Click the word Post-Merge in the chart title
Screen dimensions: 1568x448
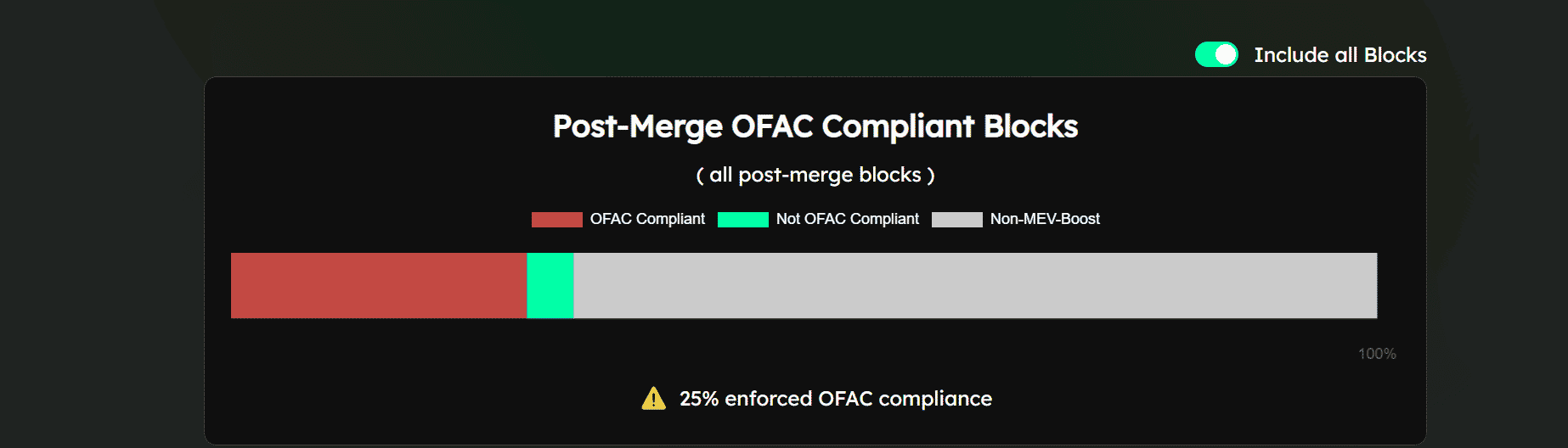coord(638,126)
